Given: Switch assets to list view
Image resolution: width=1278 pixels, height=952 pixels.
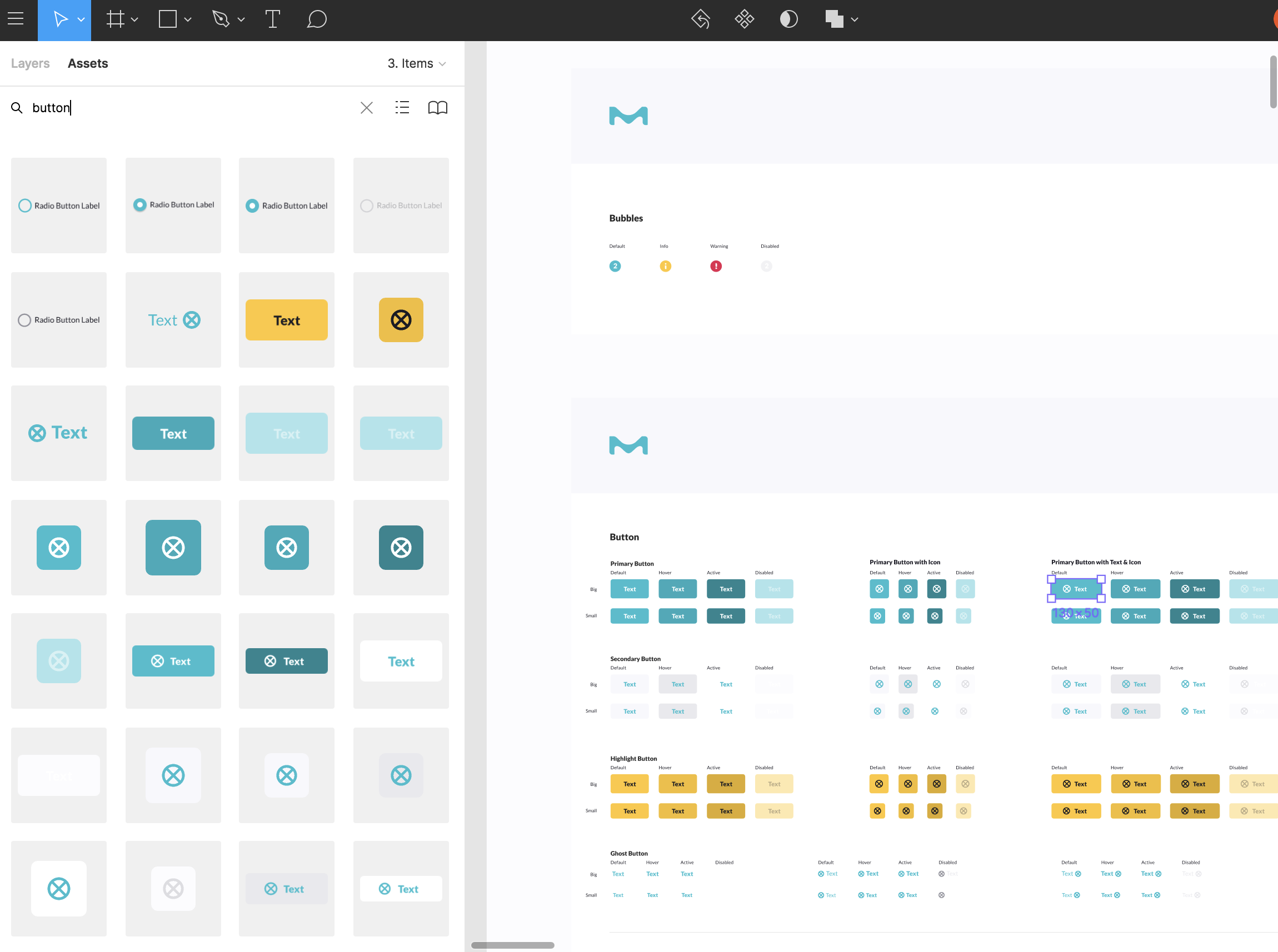Looking at the screenshot, I should click(402, 108).
